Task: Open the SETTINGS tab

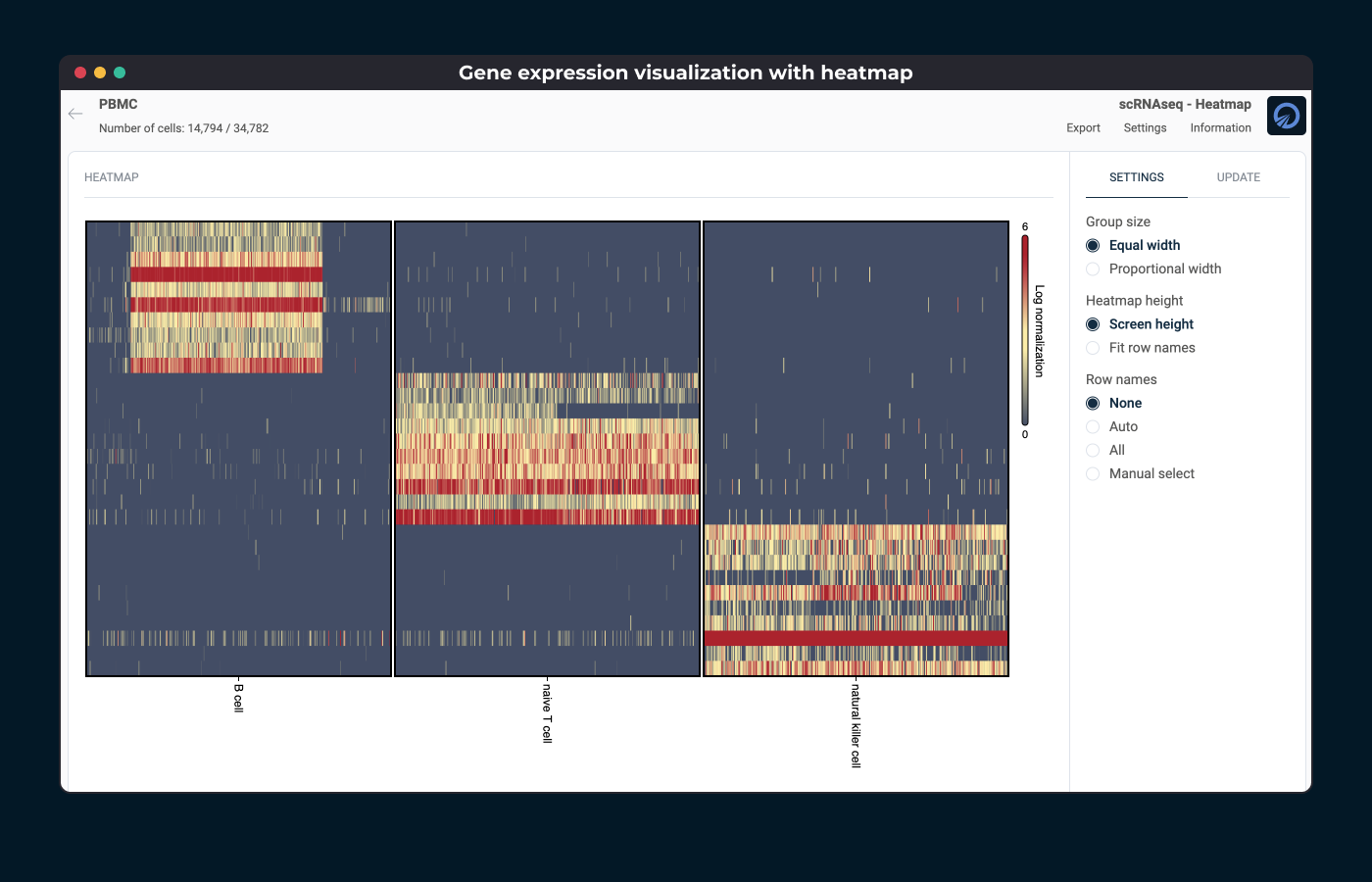Action: (x=1136, y=177)
